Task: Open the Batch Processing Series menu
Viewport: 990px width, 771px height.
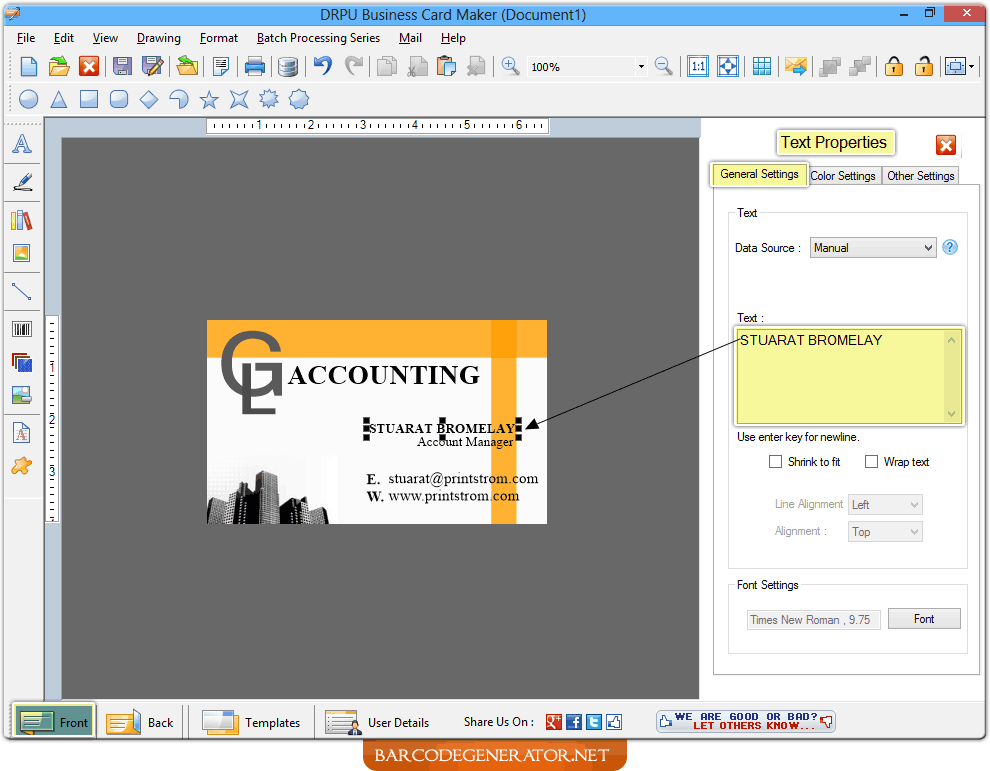Action: (318, 38)
